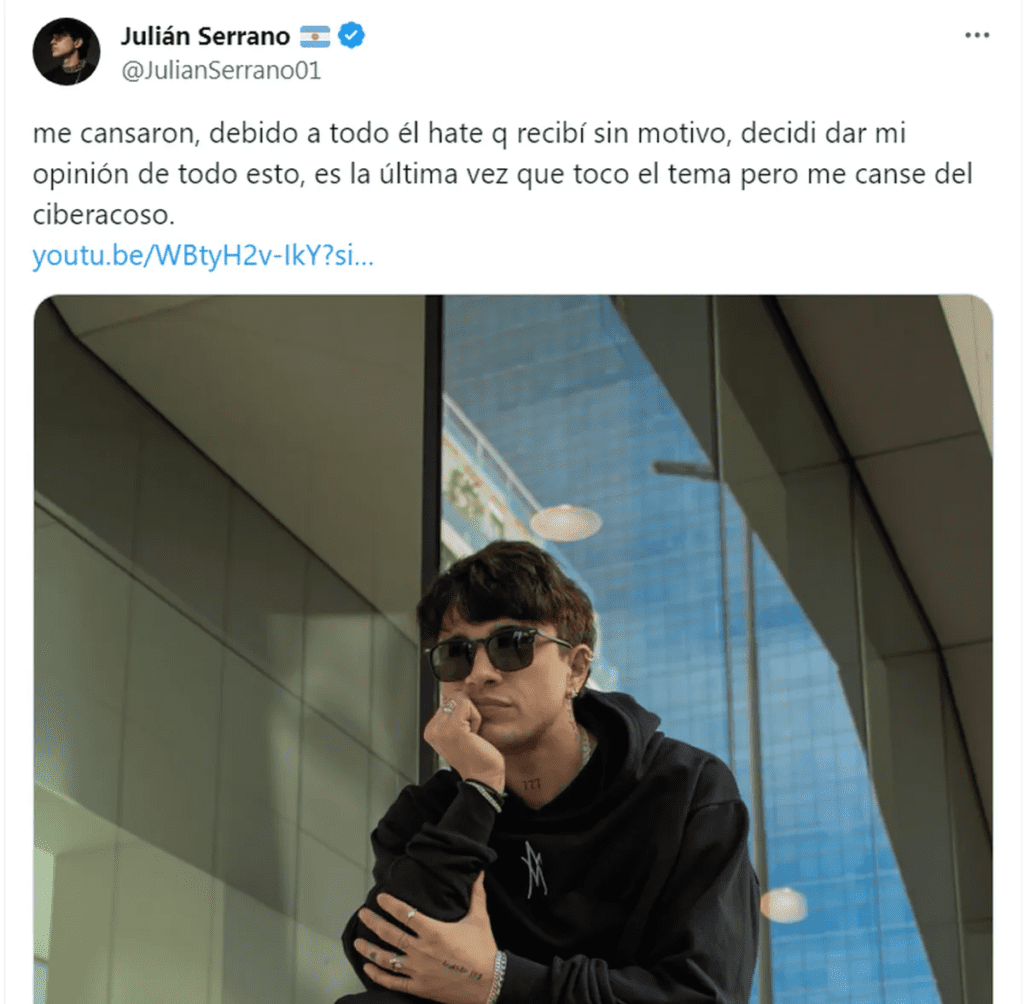Click the Julián Serrano display name
1024x1004 pixels.
(205, 36)
